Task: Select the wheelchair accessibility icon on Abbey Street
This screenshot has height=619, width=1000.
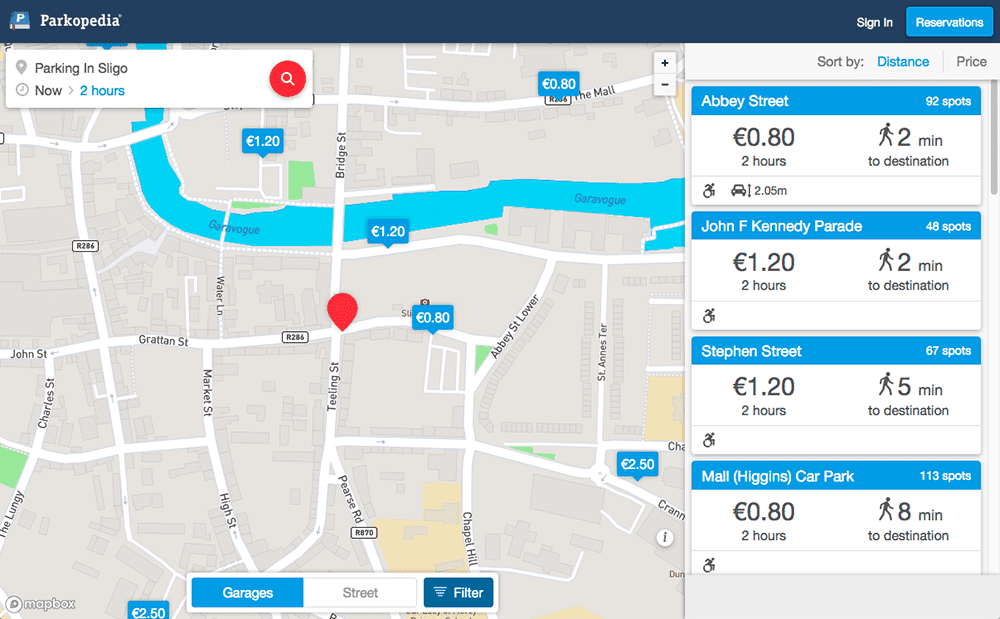Action: 708,189
